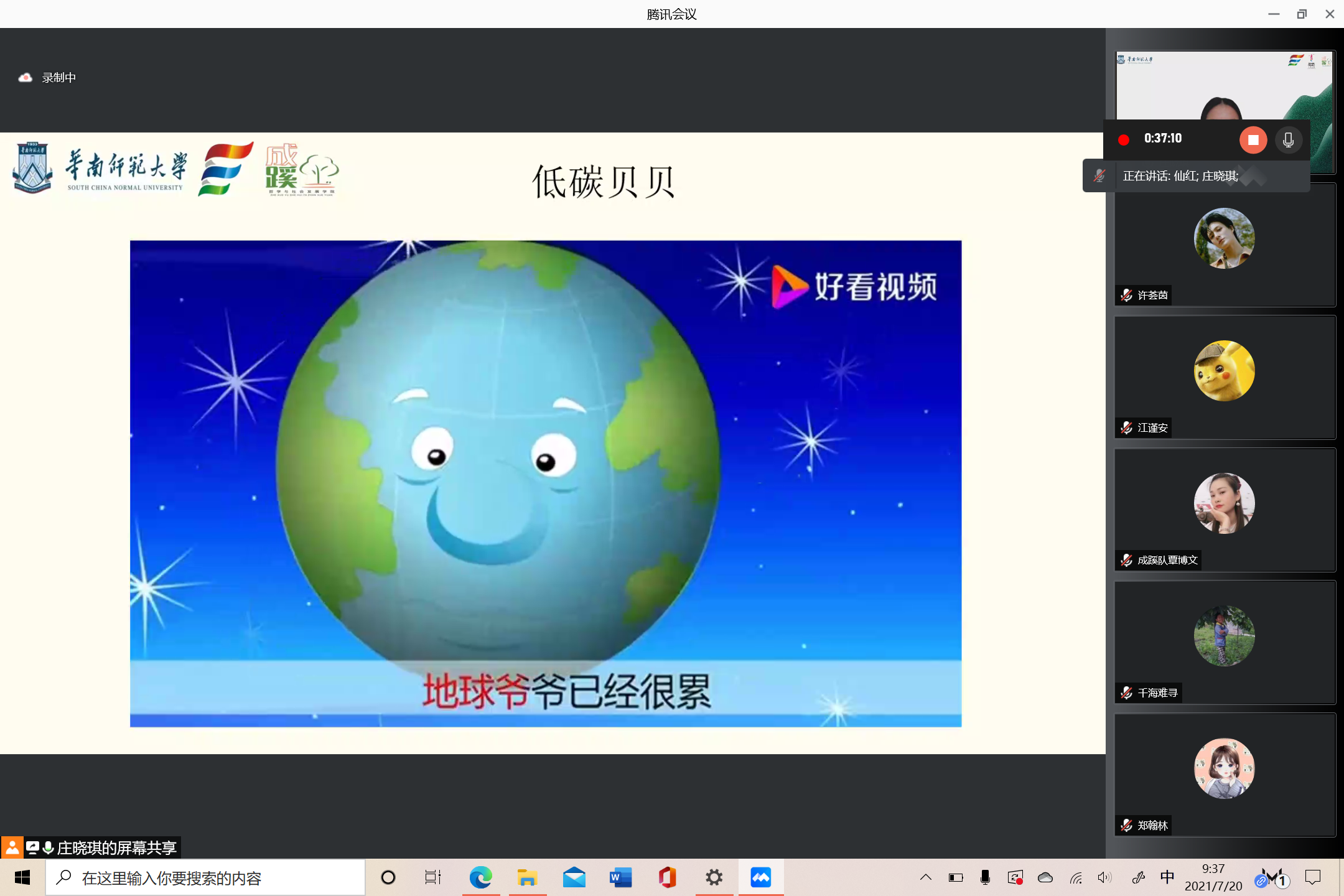Viewport: 1344px width, 896px height.
Task: Click the green mic icon by 庄晓琪
Action: coord(49,847)
